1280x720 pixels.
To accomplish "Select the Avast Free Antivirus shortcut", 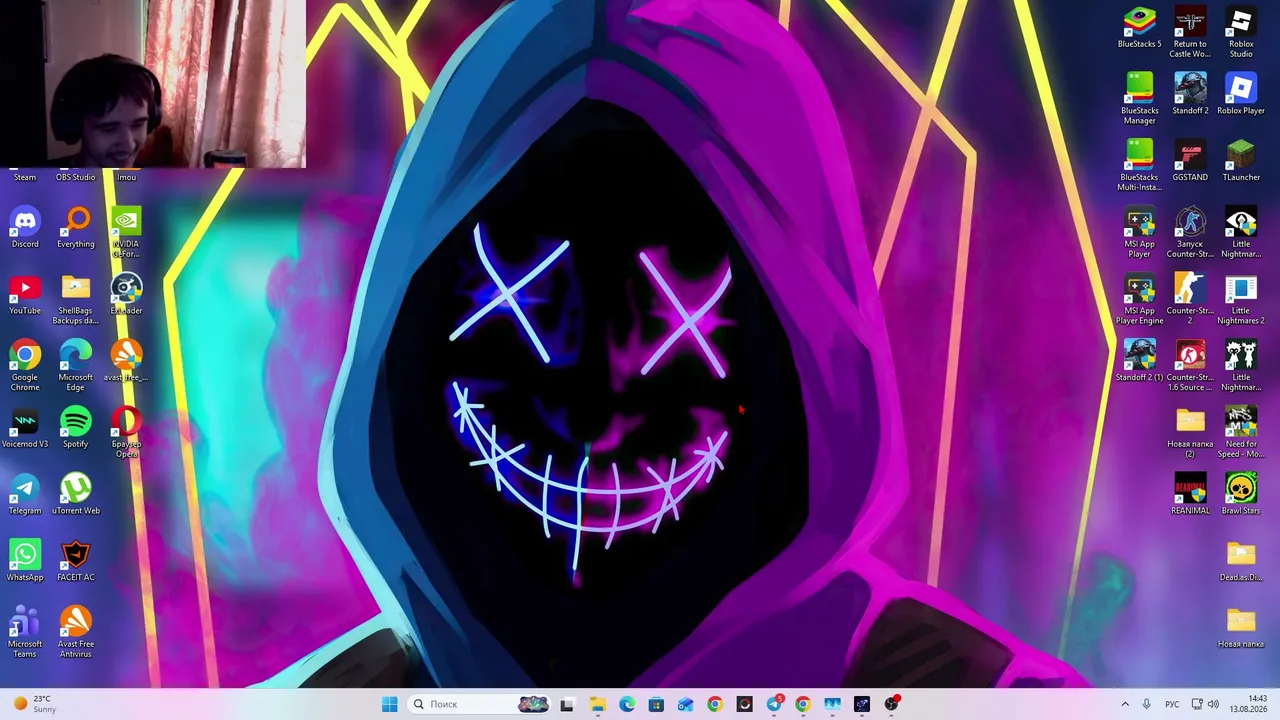I will tap(76, 633).
